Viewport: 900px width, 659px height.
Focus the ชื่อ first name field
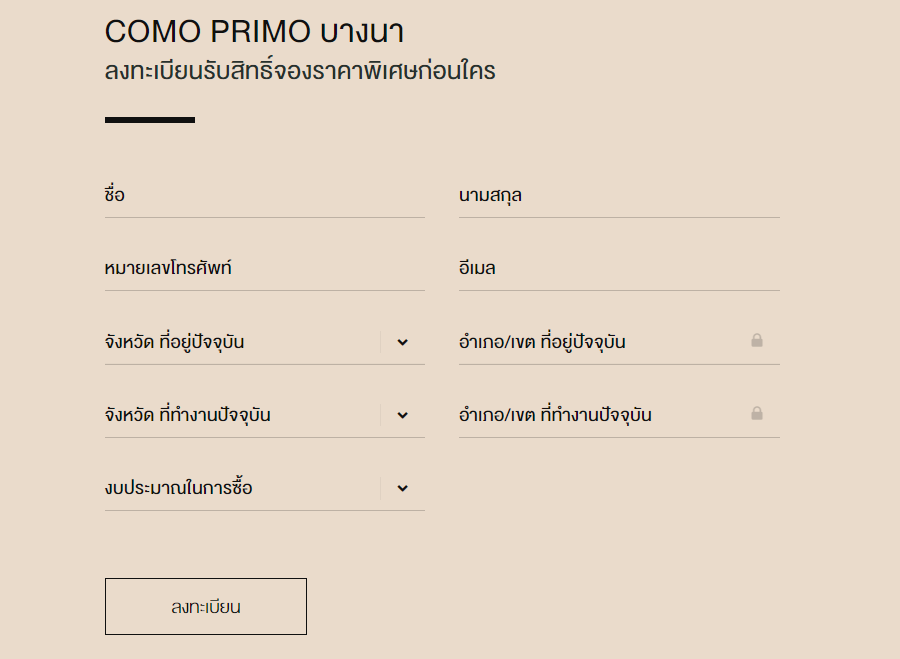264,196
